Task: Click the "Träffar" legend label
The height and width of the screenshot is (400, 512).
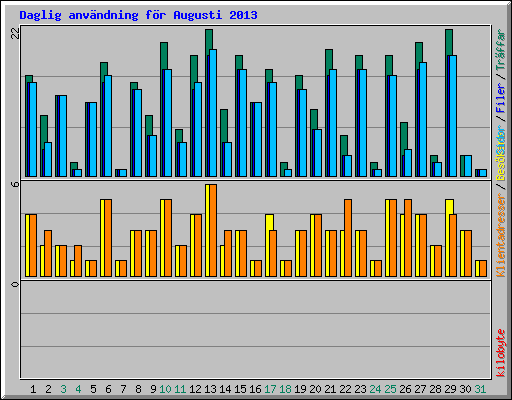Action: coord(500,49)
